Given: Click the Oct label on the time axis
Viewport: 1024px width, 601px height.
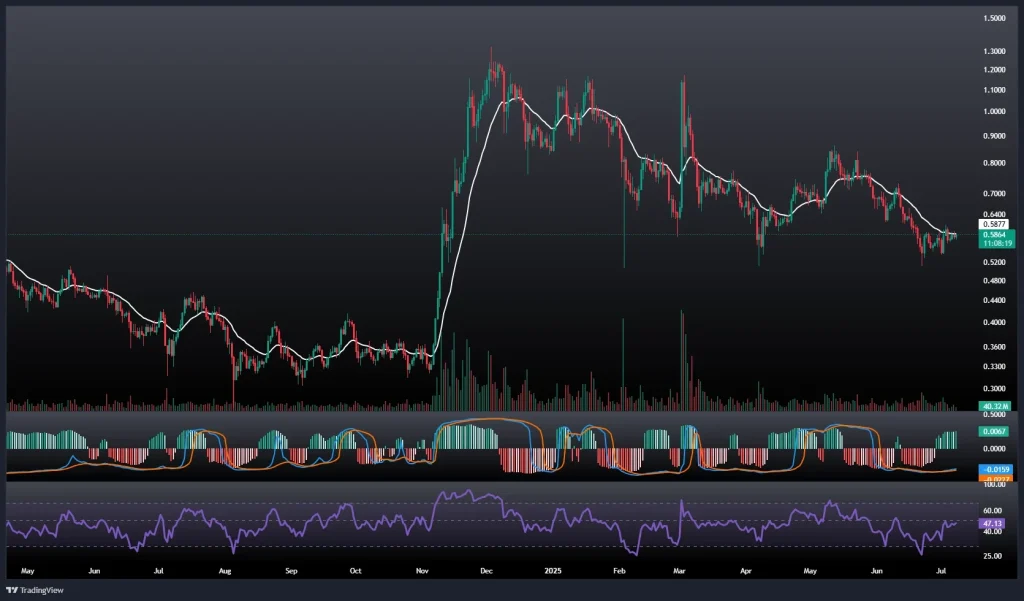Looking at the screenshot, I should [355, 571].
